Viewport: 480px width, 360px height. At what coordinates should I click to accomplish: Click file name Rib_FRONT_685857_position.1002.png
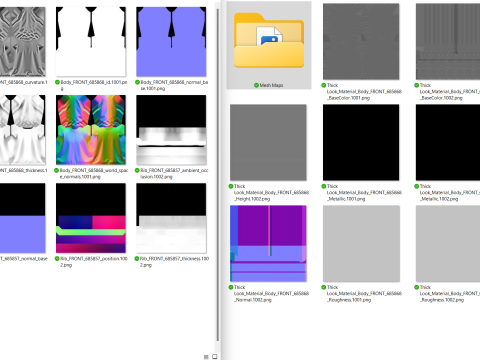(x=94, y=262)
